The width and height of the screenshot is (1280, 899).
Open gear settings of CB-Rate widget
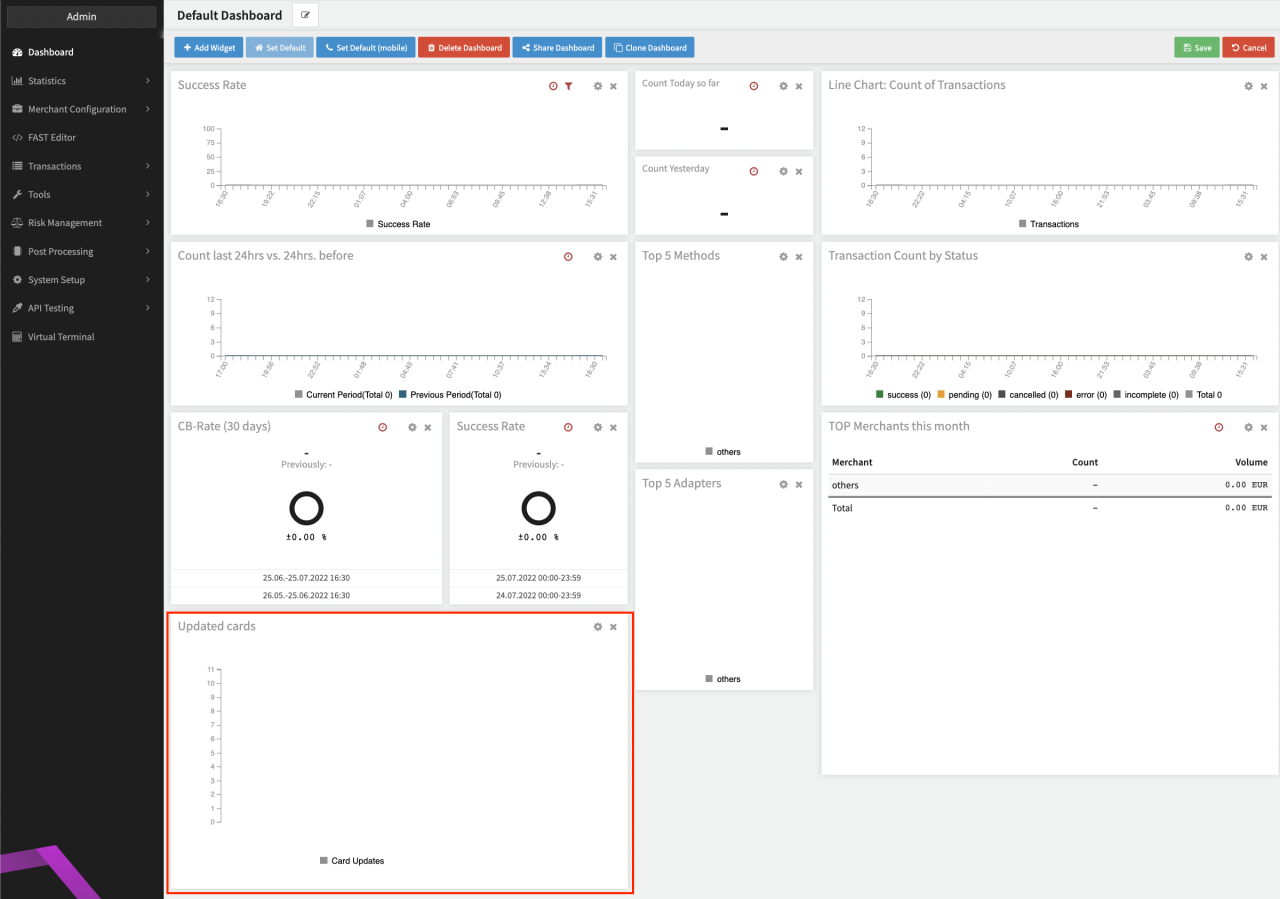tap(412, 428)
